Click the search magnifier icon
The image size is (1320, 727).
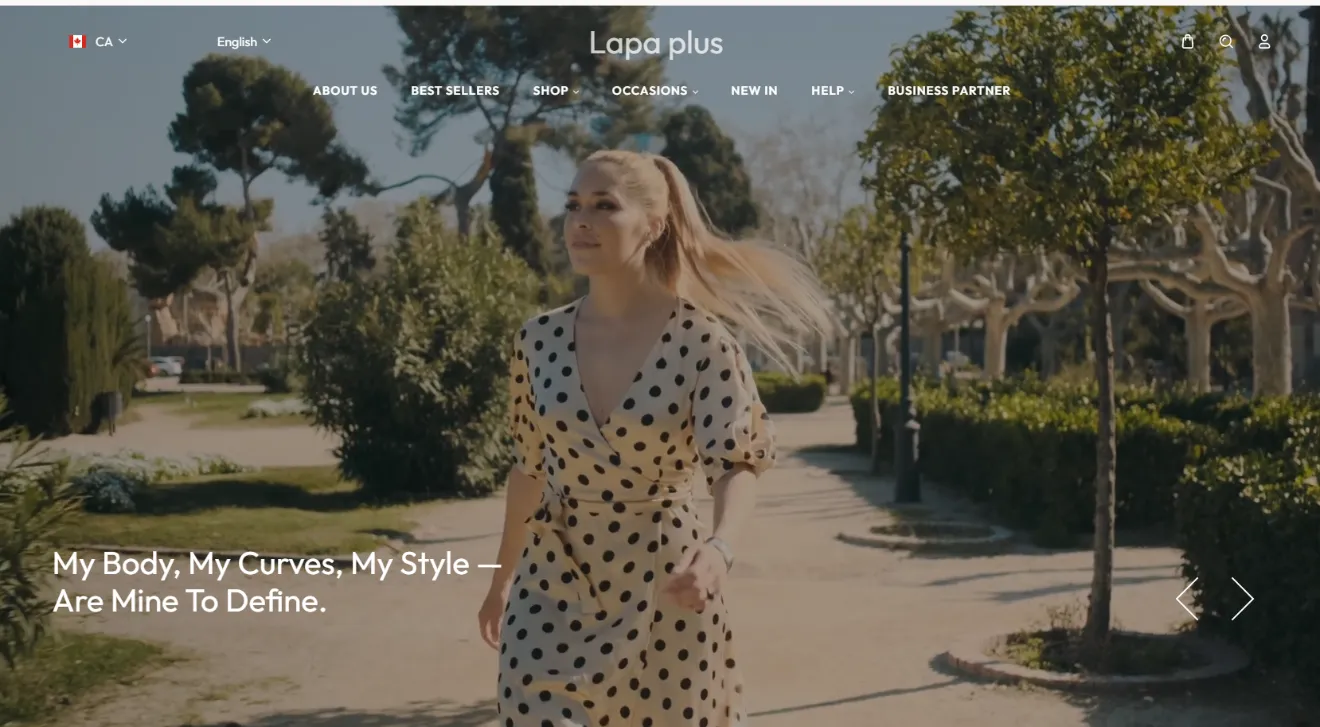click(1226, 41)
